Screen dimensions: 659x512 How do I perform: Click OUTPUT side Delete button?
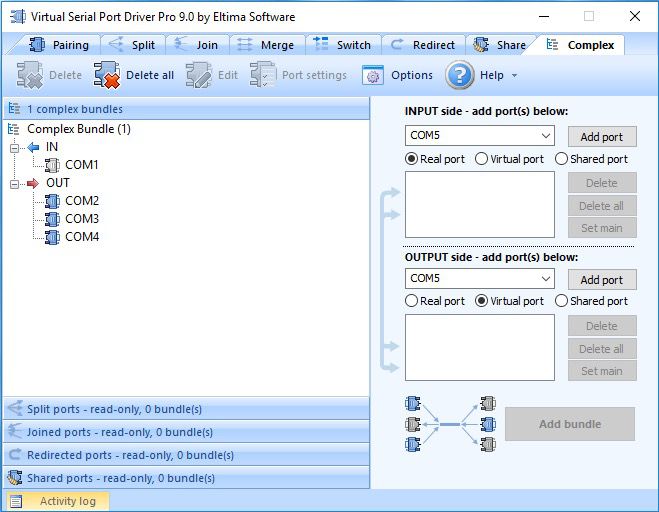[x=602, y=326]
